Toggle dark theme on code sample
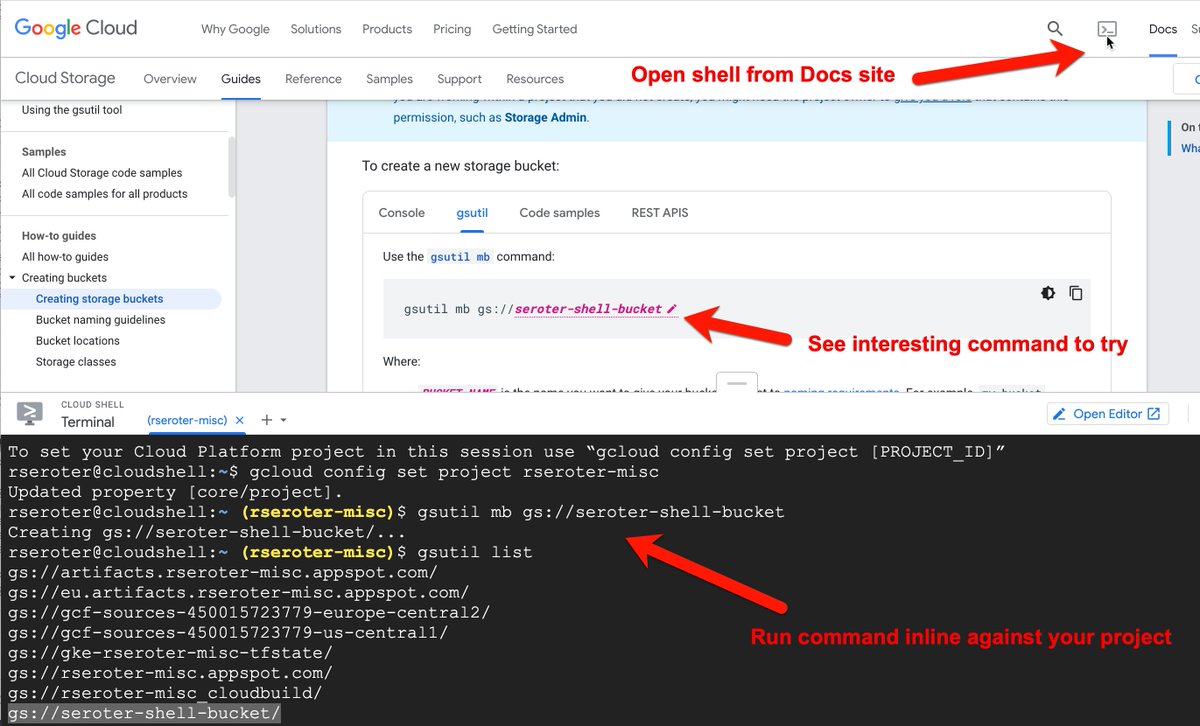This screenshot has width=1200, height=726. tap(1047, 293)
